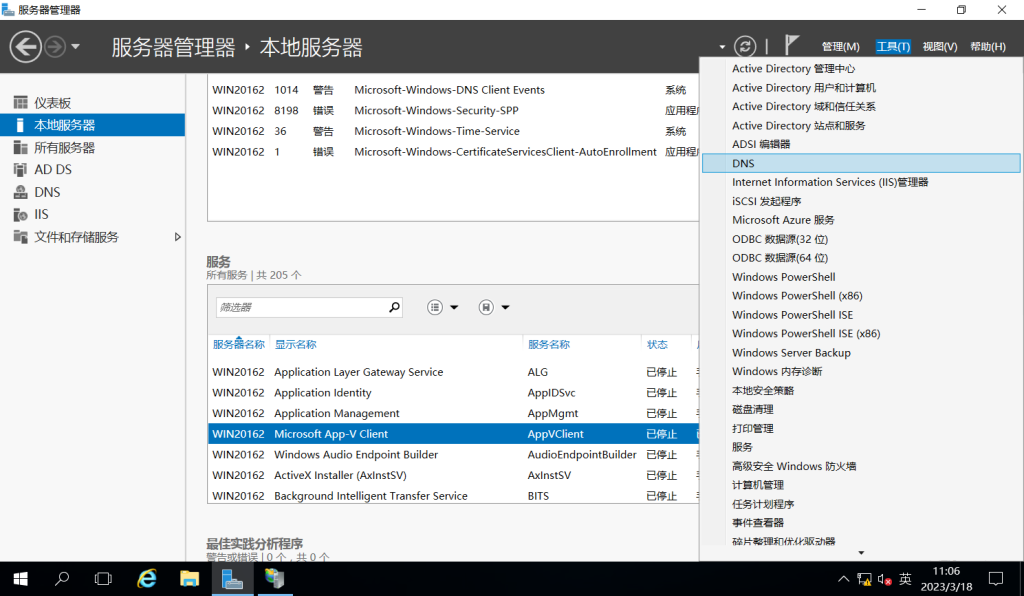The image size is (1024, 596).
Task: Select the Background Intelligent Transfer Service row
Action: [x=453, y=496]
